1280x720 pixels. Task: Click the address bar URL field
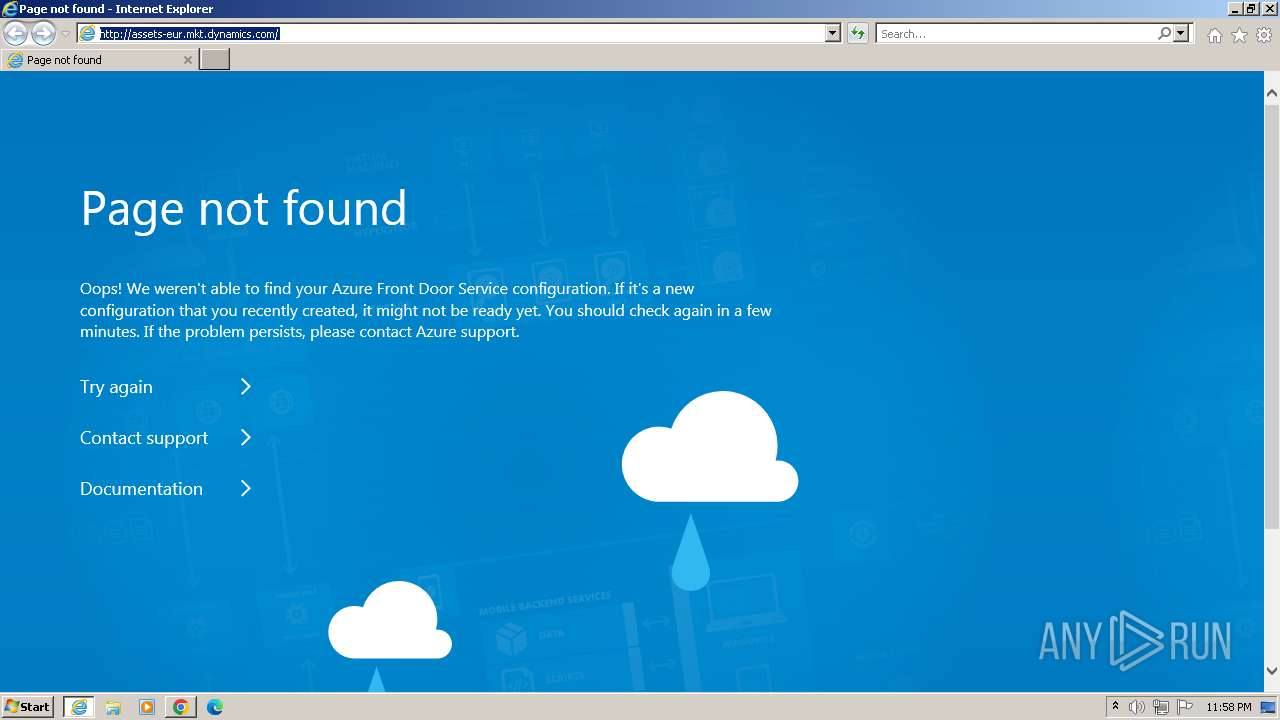click(x=460, y=33)
